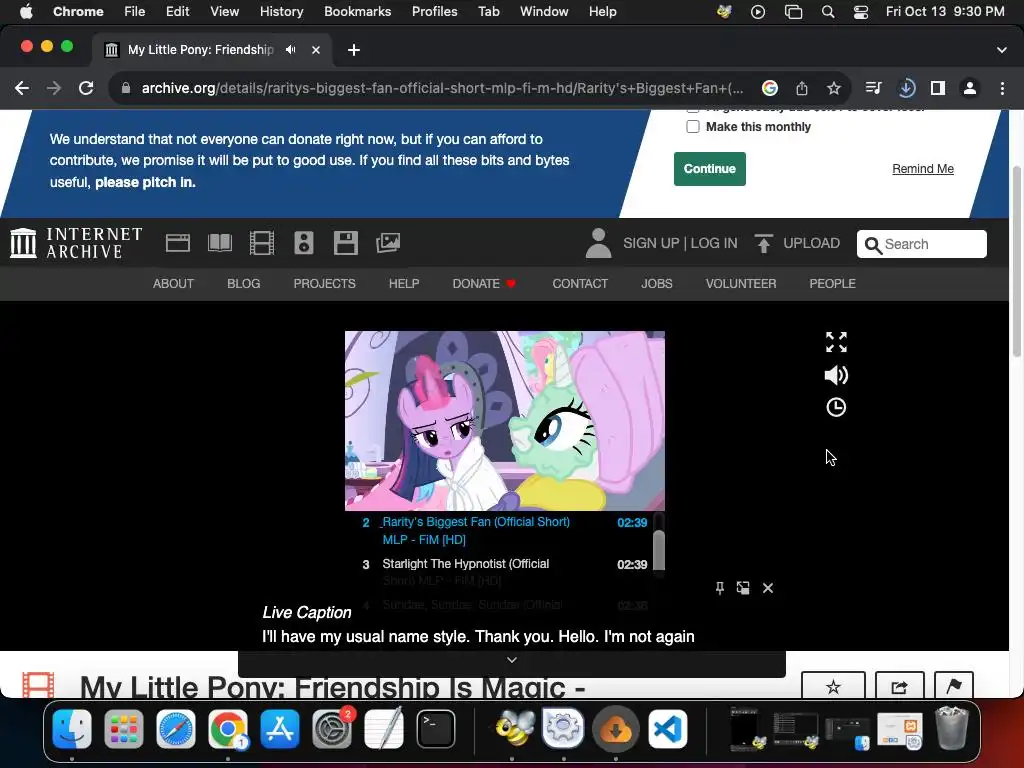
Task: Bookmark page with Chrome star icon
Action: pos(834,88)
